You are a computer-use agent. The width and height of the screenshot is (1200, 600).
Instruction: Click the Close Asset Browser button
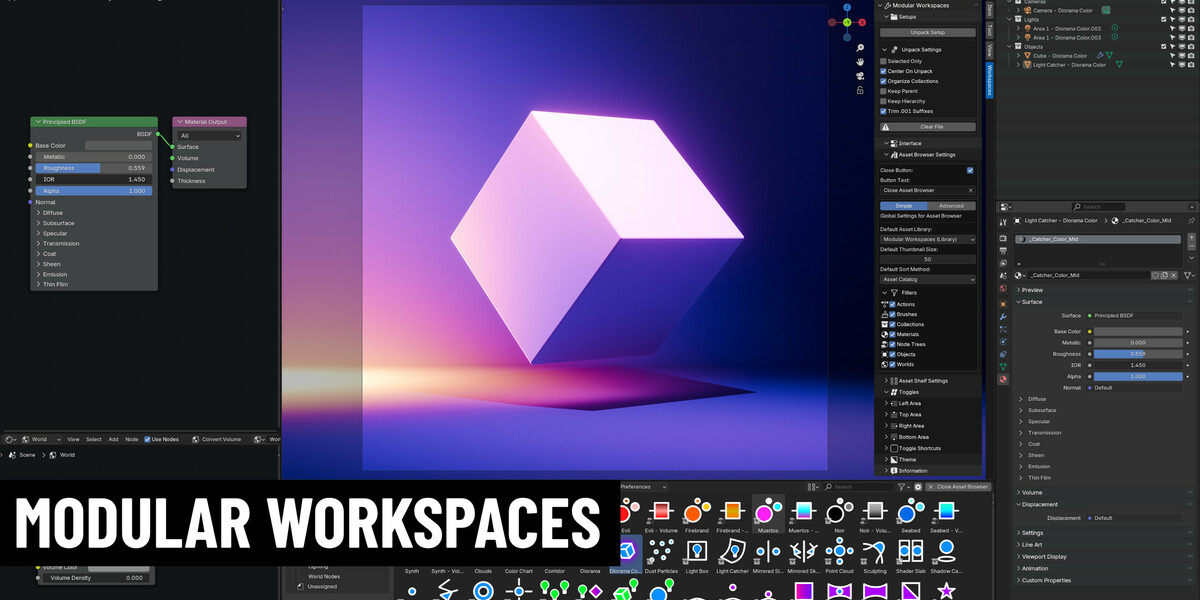959,487
